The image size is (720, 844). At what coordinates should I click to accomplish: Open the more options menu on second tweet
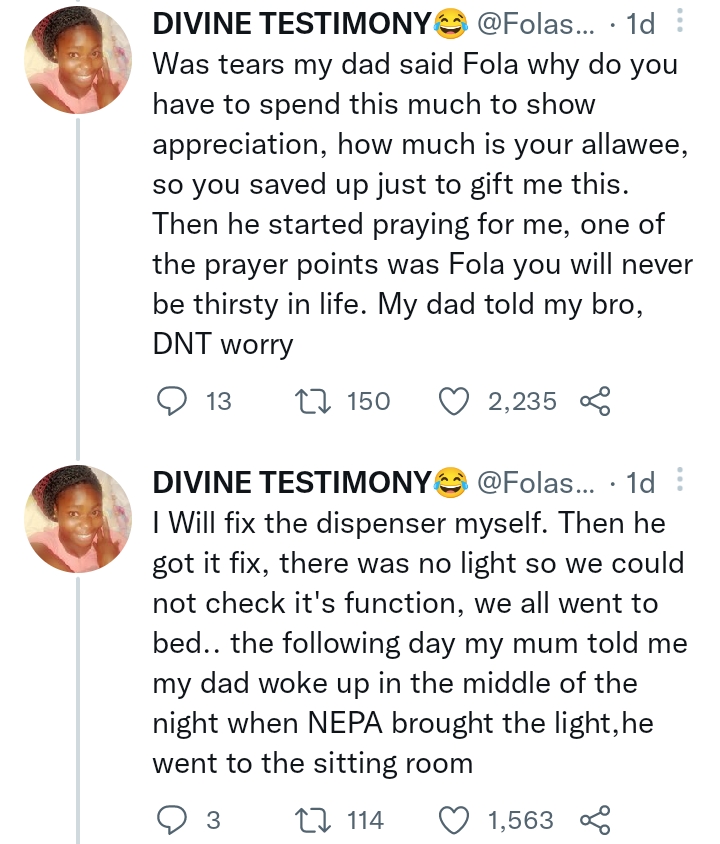[680, 482]
